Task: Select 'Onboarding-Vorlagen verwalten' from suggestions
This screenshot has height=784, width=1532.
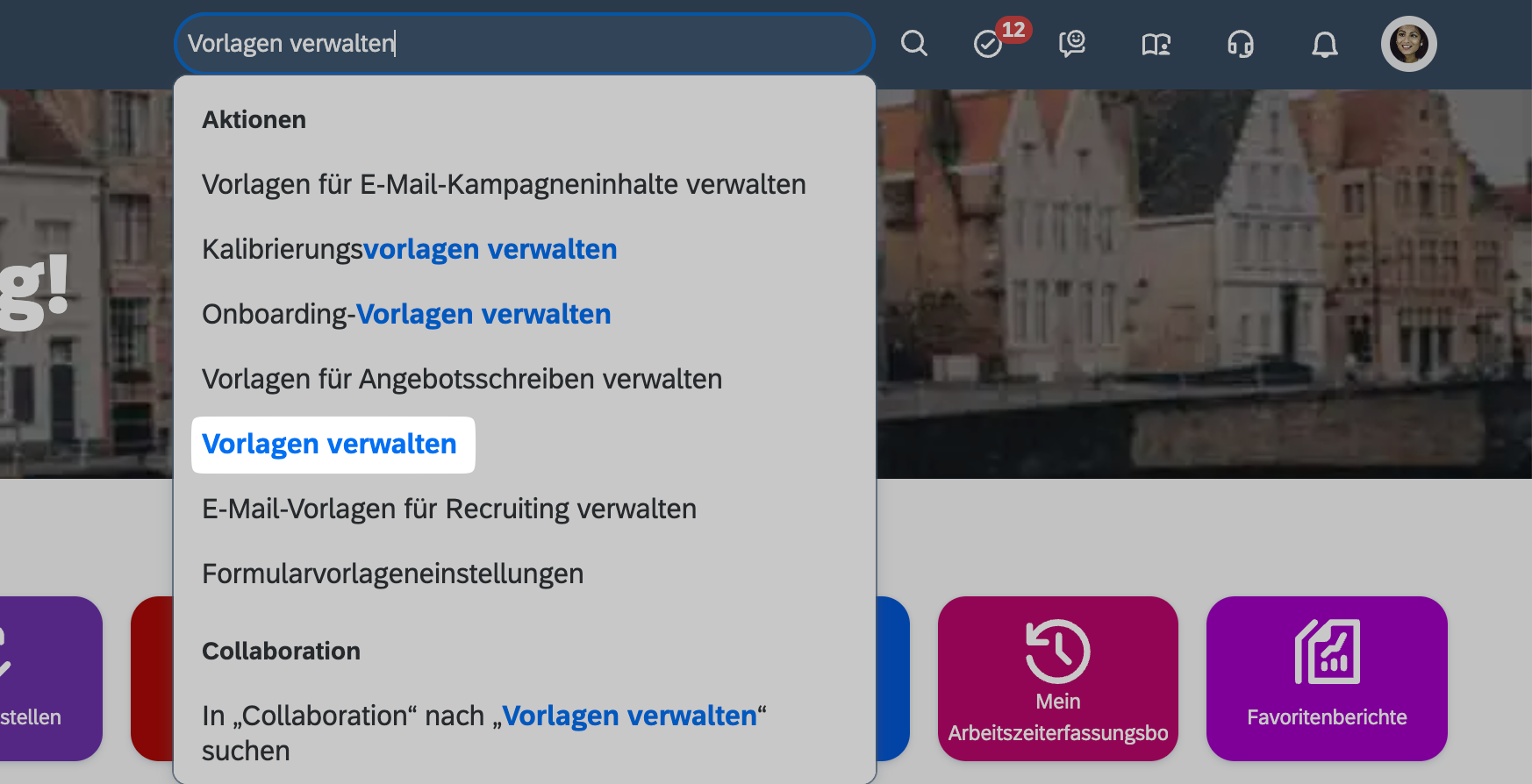Action: click(406, 314)
